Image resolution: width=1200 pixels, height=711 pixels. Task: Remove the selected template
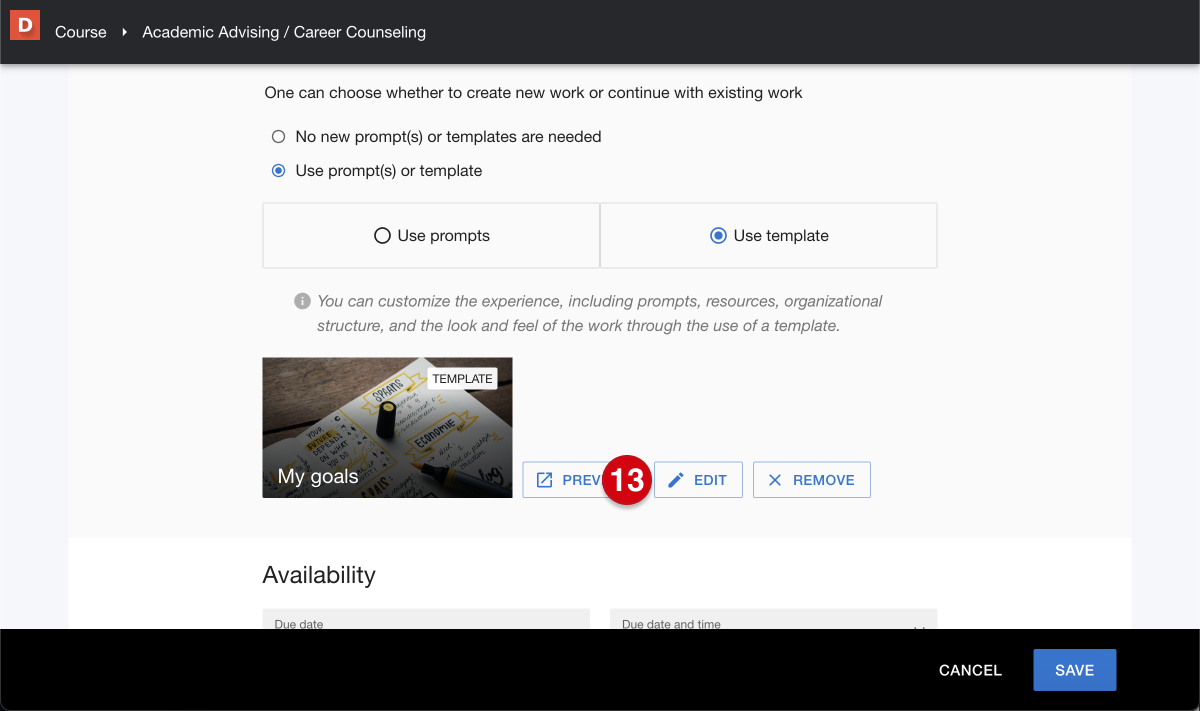coord(812,480)
